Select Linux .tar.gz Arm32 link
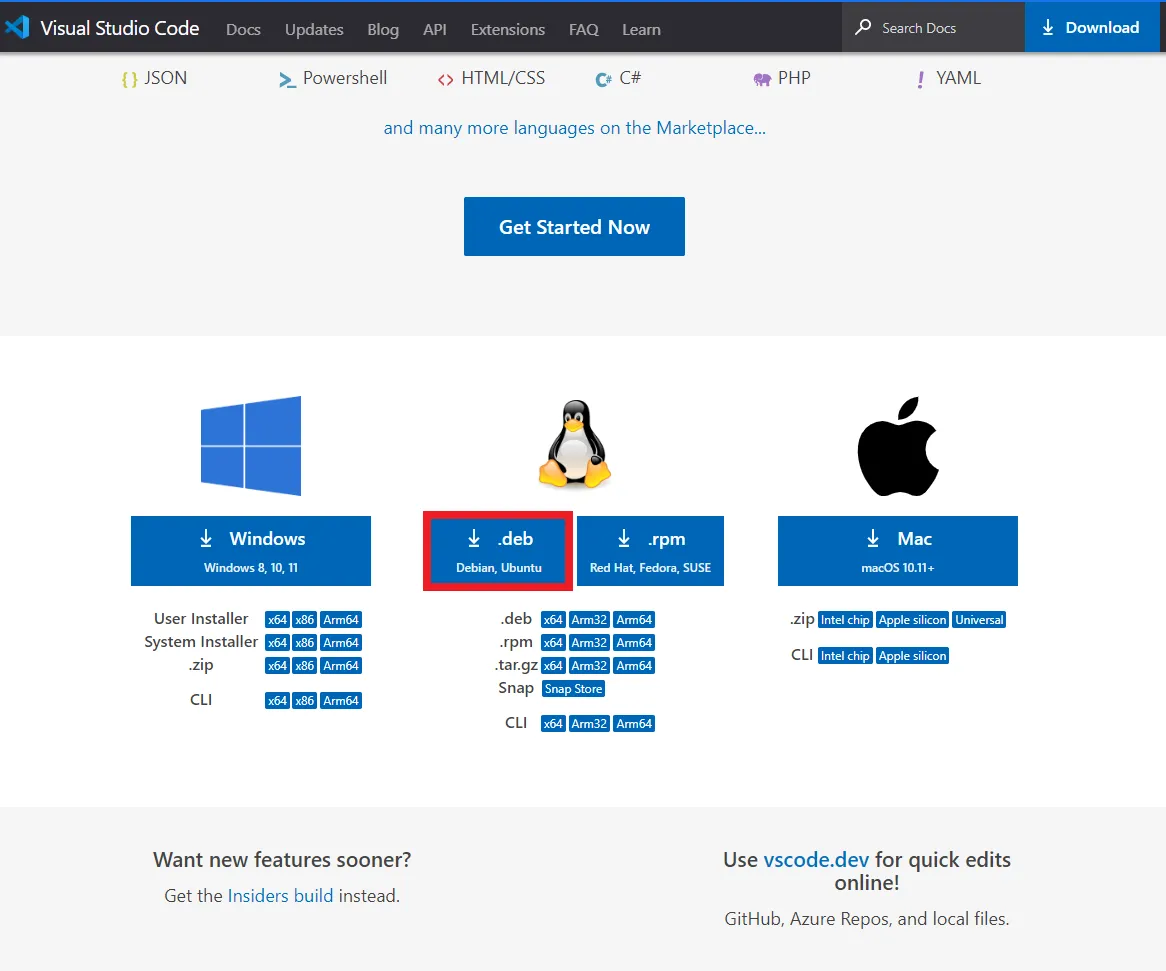This screenshot has height=971, width=1166. 589,665
